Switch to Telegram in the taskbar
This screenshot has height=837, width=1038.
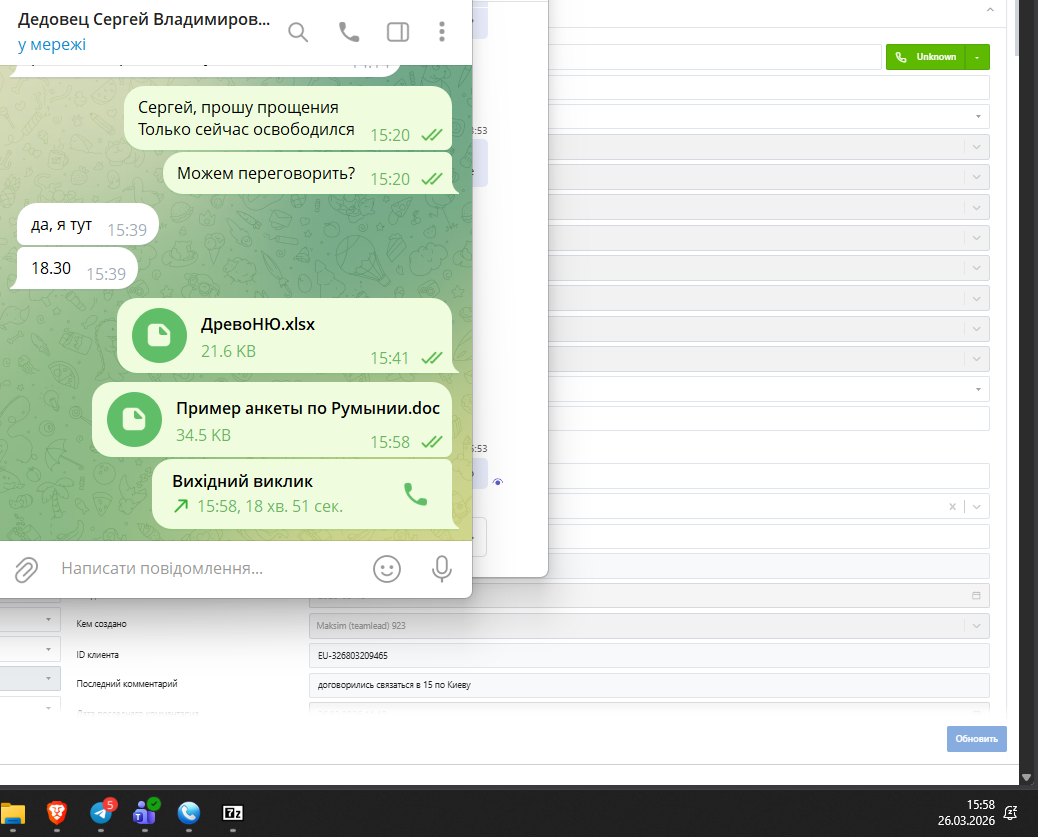click(101, 812)
